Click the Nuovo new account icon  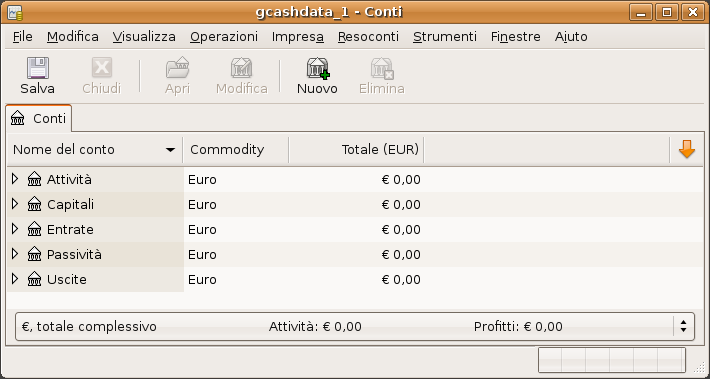point(318,68)
